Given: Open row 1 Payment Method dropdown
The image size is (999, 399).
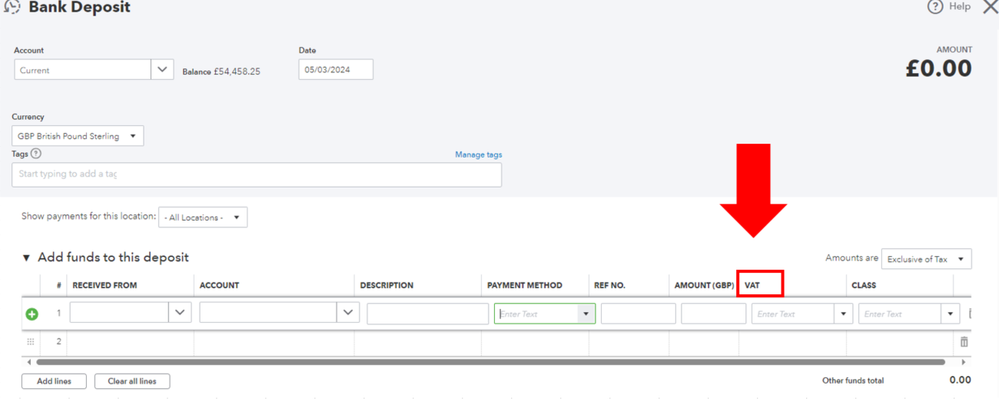Looking at the screenshot, I should coord(586,314).
